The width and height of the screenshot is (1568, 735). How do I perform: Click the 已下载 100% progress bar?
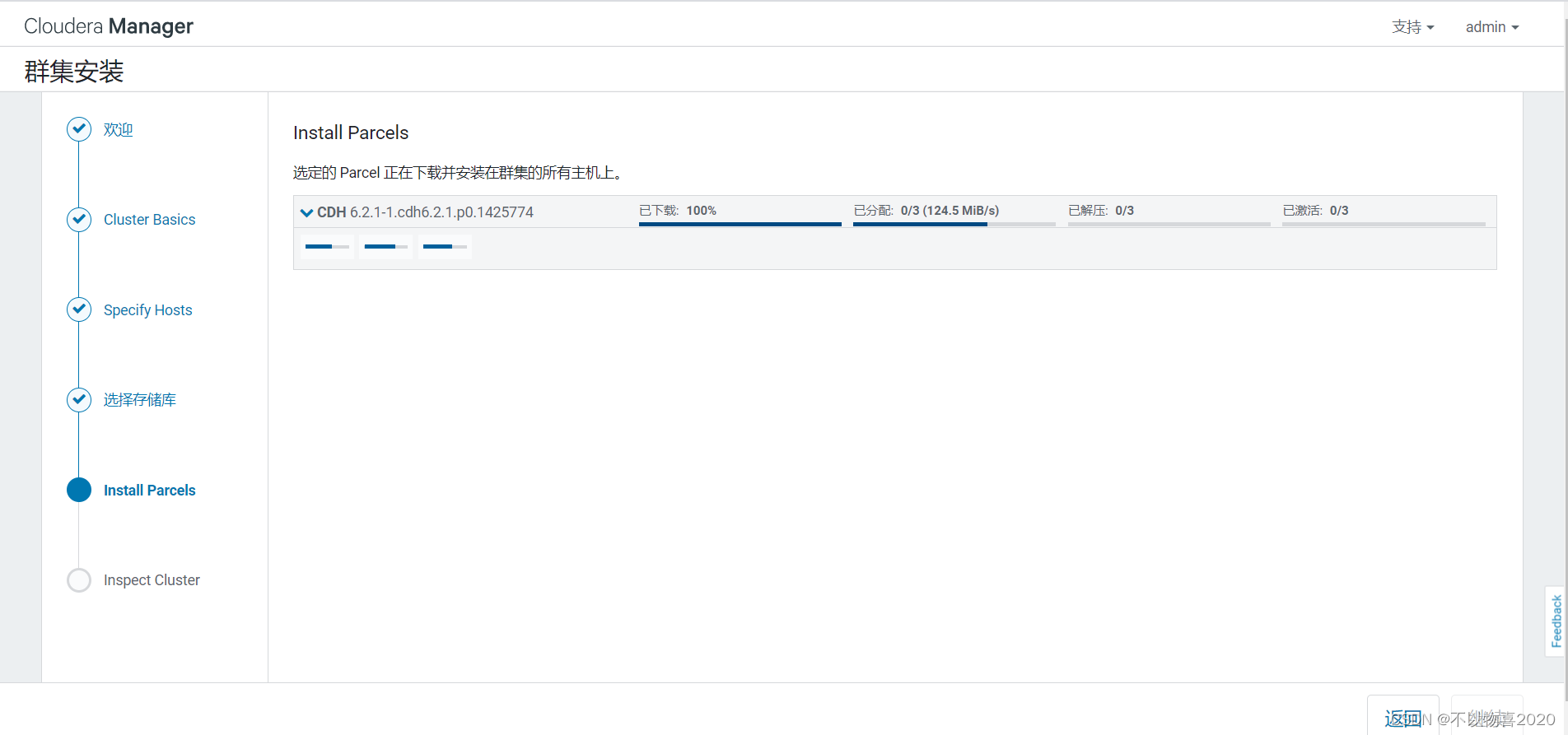(x=740, y=224)
